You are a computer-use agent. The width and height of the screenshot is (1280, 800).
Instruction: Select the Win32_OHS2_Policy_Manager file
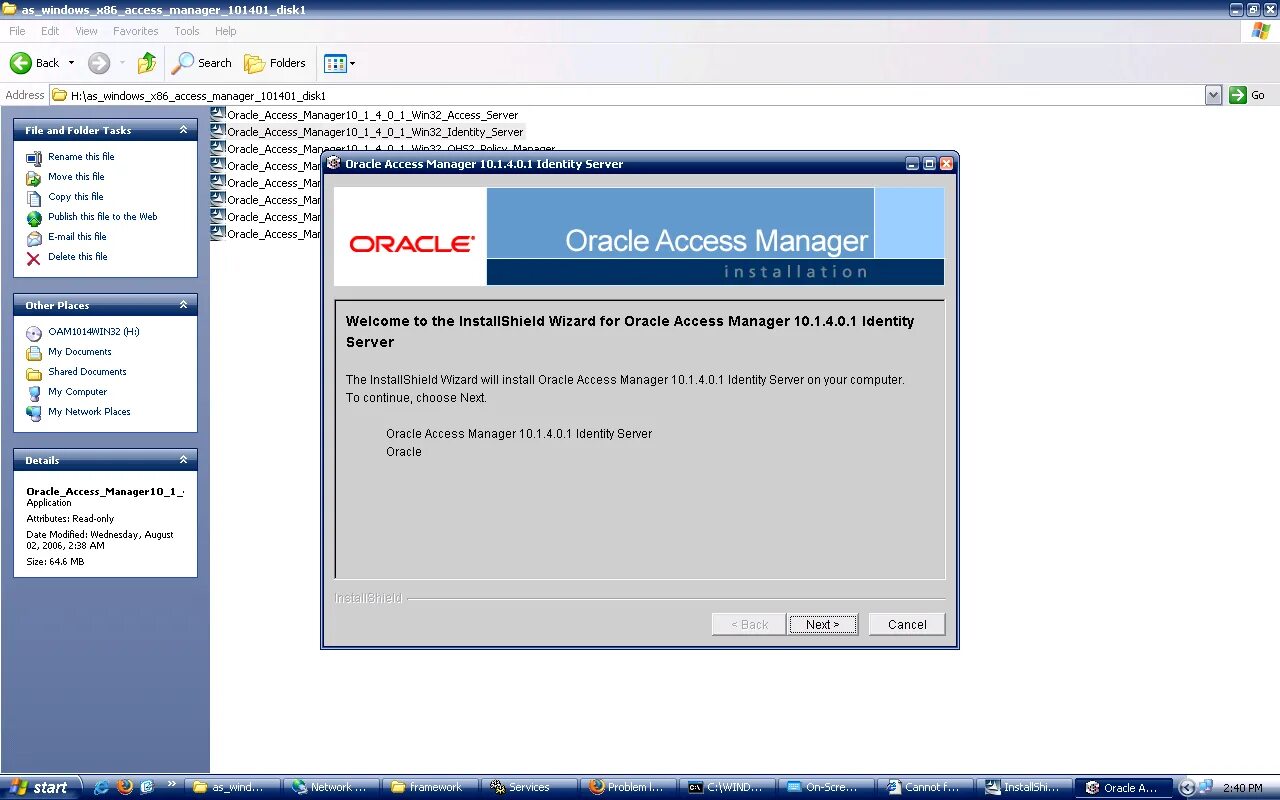pyautogui.click(x=391, y=149)
